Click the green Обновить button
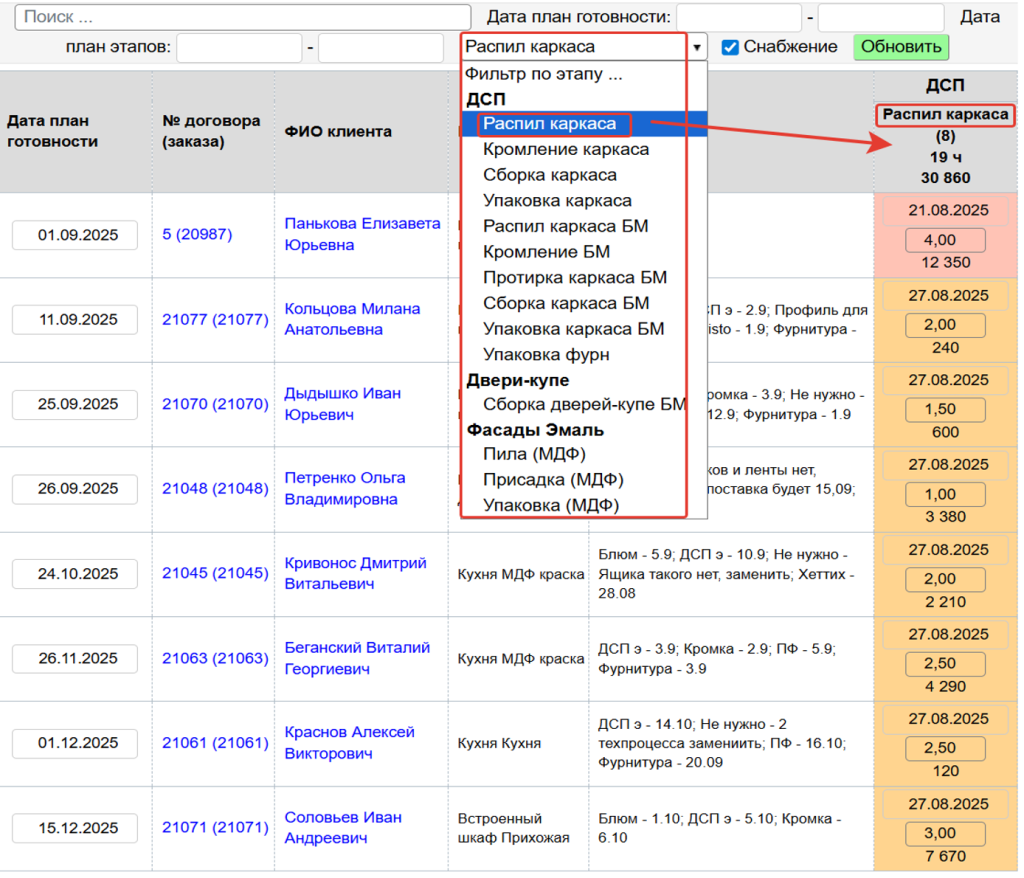Image resolution: width=1024 pixels, height=878 pixels. [901, 47]
